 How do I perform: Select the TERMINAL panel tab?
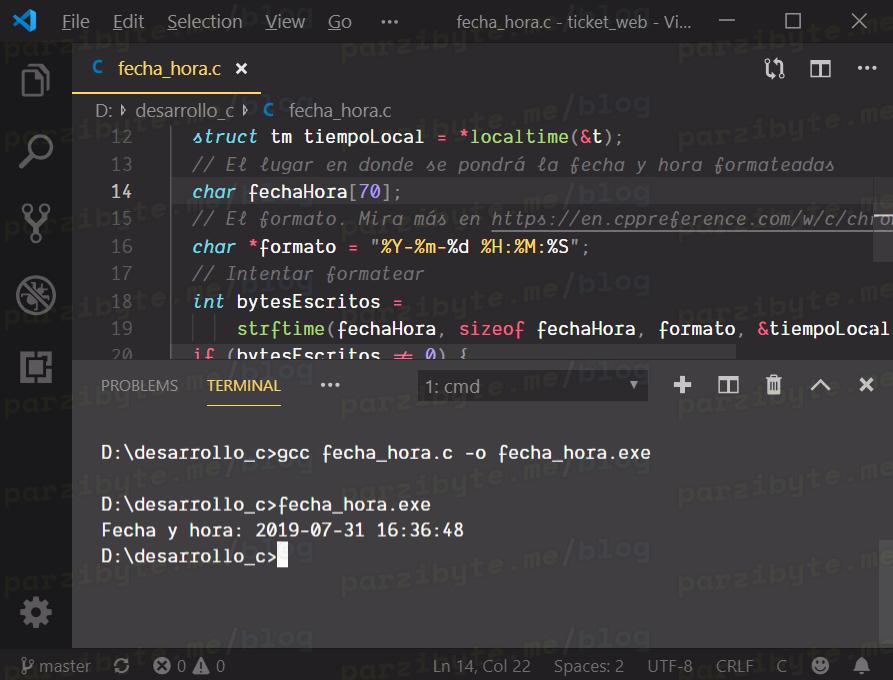tap(244, 386)
